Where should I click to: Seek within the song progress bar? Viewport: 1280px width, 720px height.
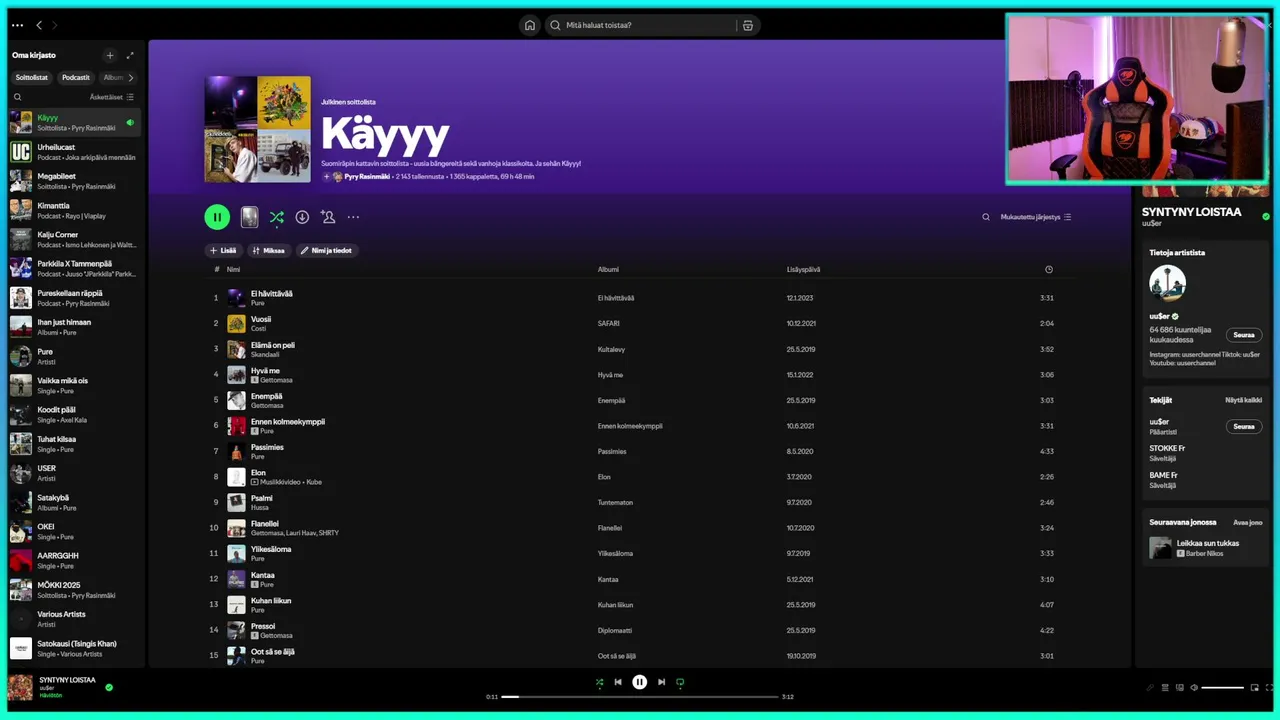pos(640,696)
